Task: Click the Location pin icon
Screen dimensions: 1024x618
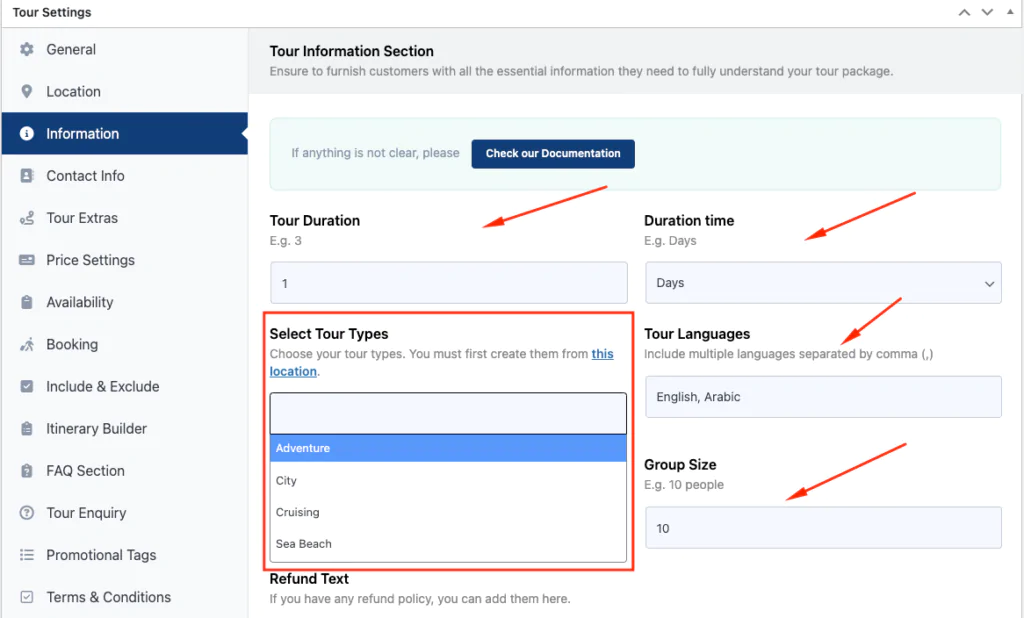Action: pyautogui.click(x=27, y=91)
